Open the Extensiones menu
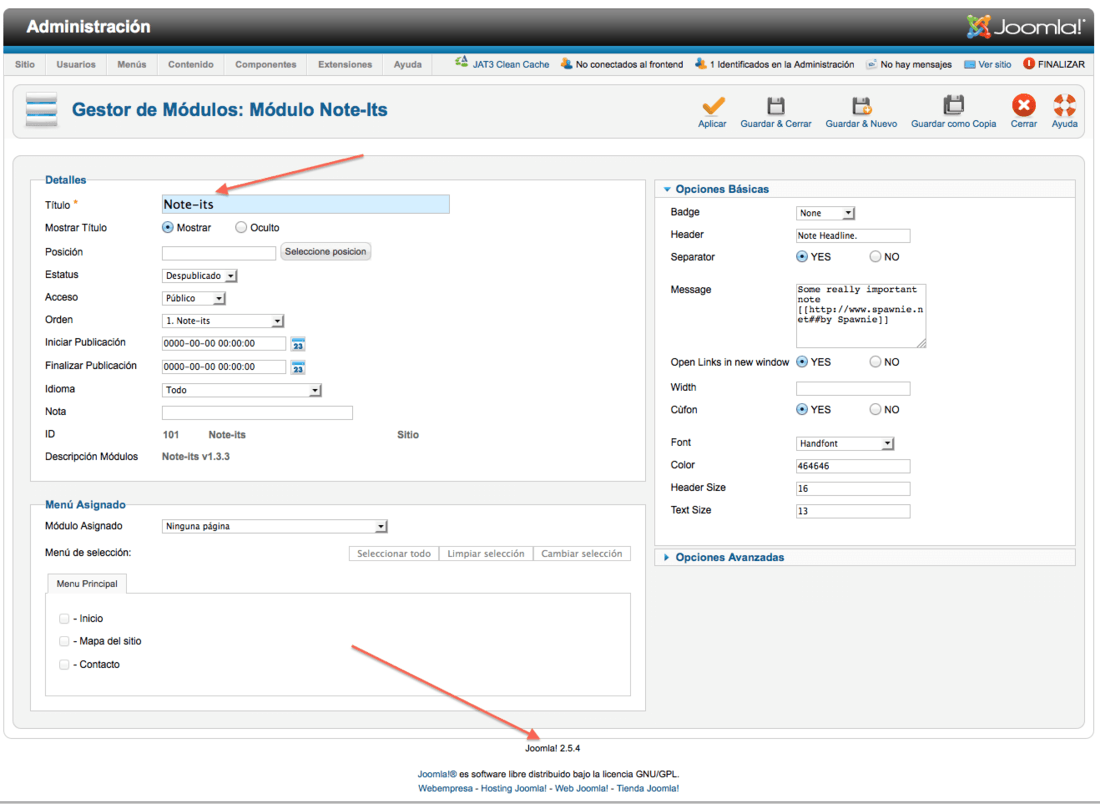This screenshot has height=804, width=1100. [345, 64]
